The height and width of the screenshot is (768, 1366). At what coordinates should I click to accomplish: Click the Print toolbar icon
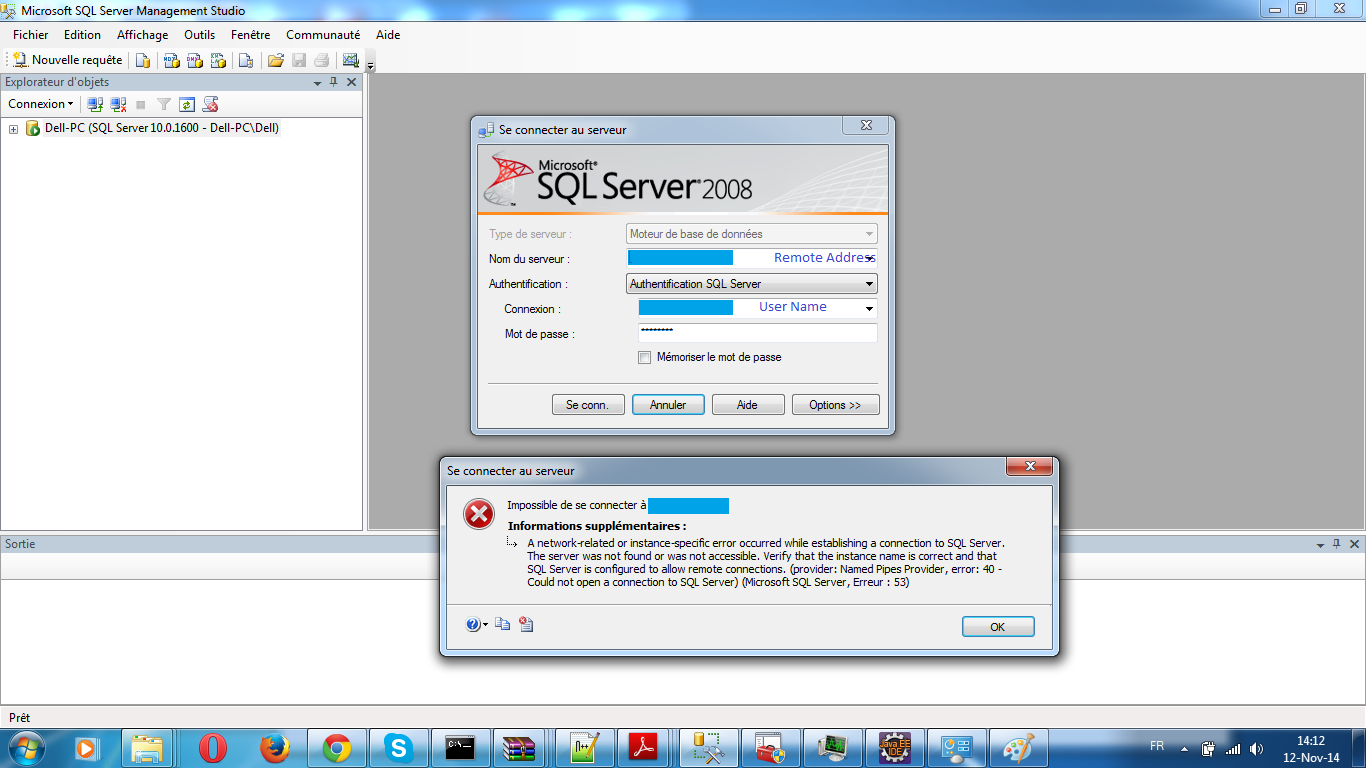(321, 60)
